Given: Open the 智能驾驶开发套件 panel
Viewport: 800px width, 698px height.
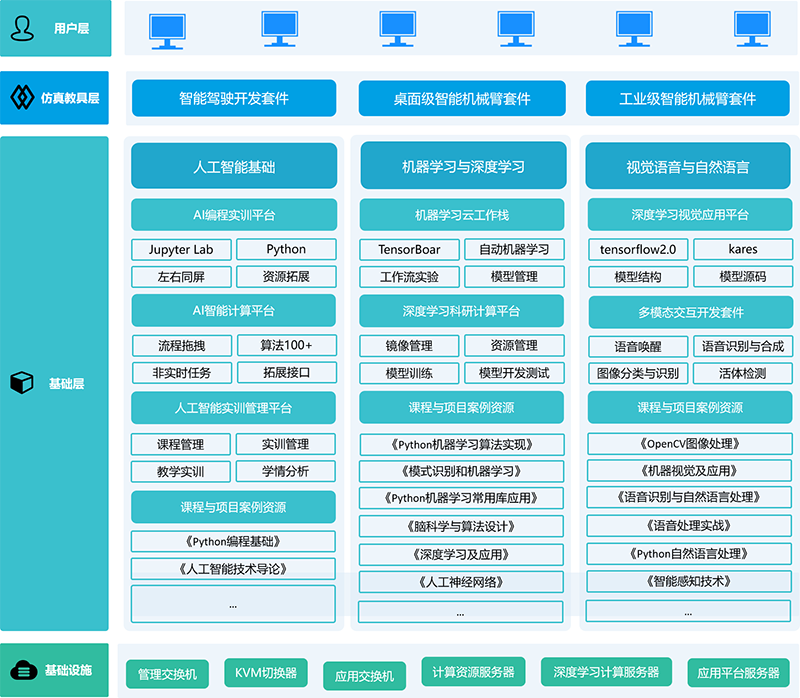Looking at the screenshot, I should [x=233, y=99].
